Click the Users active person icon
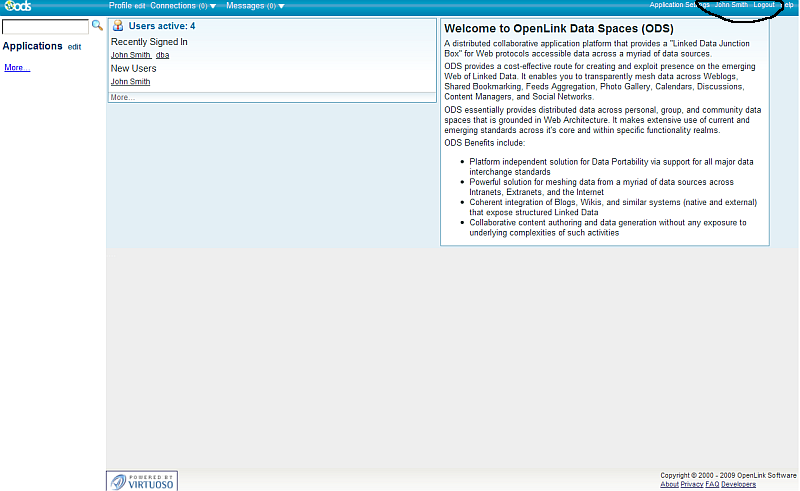This screenshot has width=800, height=491. (x=118, y=26)
